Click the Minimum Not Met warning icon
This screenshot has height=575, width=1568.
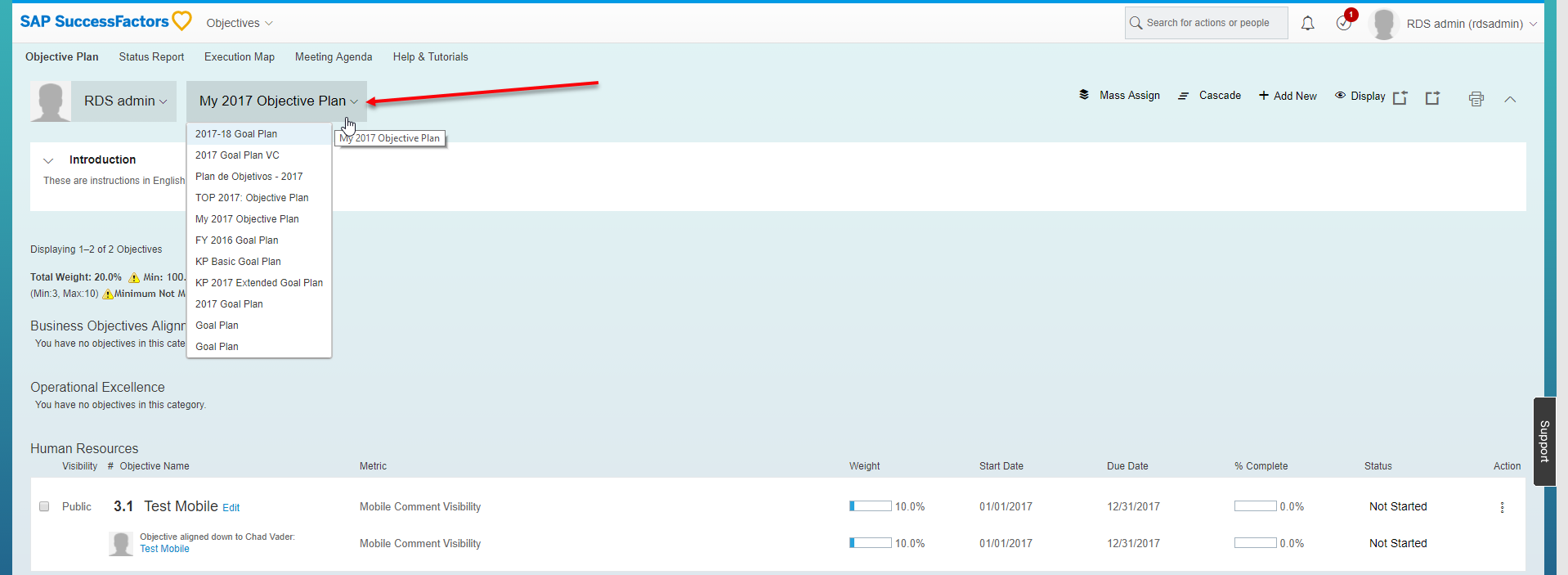point(108,294)
